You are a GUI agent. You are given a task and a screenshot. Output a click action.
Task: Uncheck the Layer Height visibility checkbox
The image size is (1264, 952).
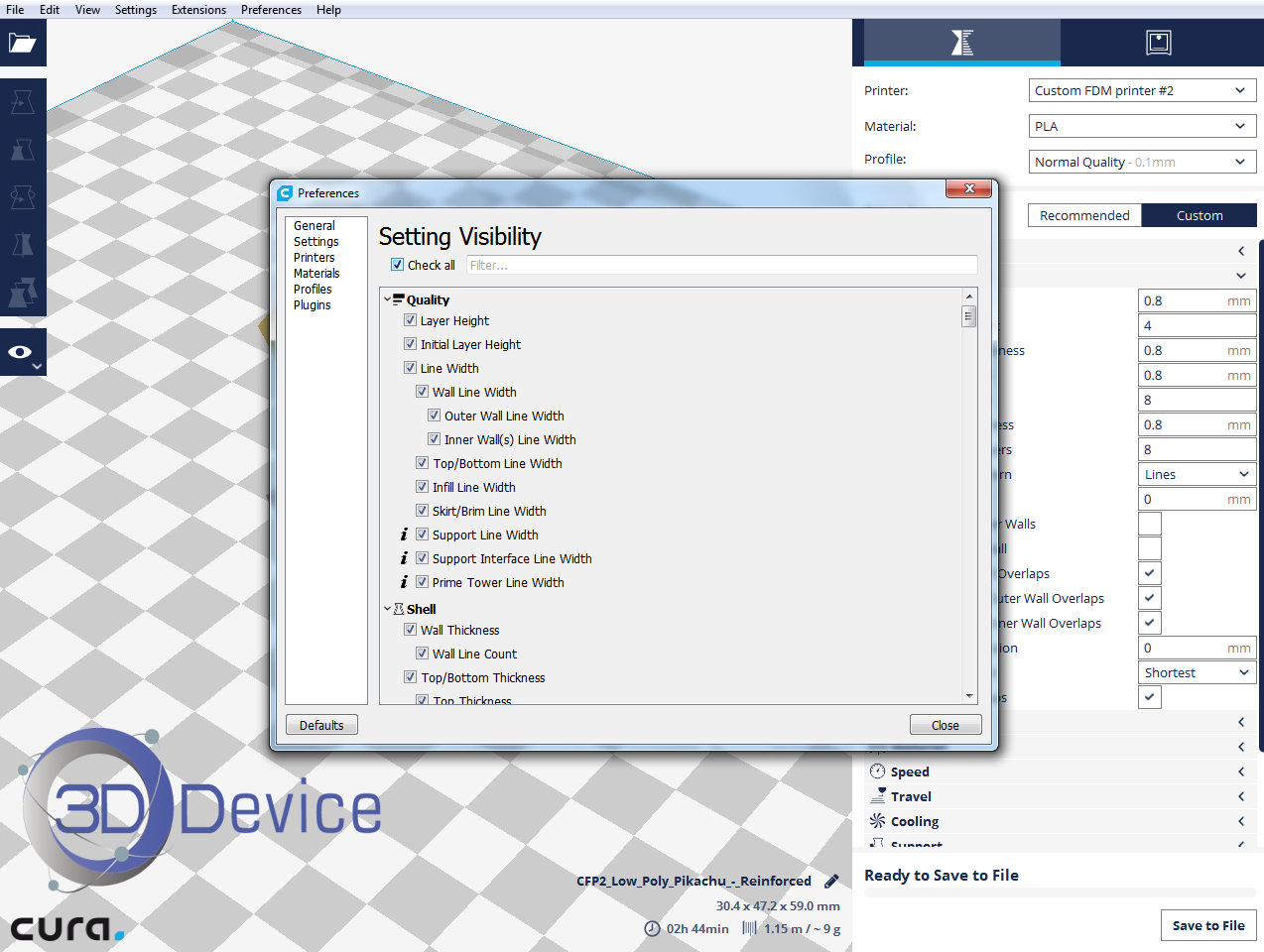pos(410,320)
